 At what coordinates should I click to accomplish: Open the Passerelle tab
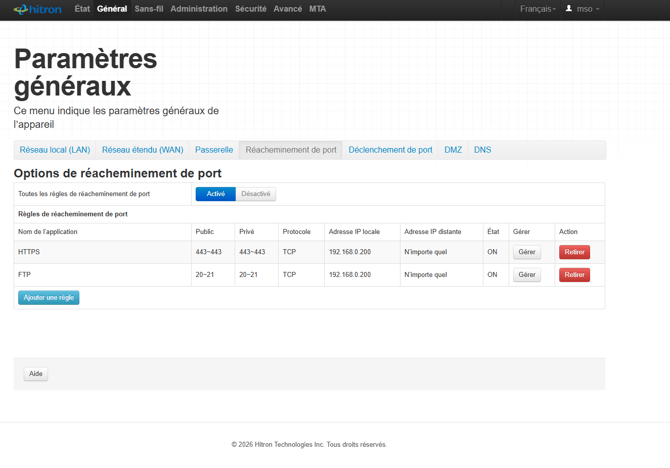[214, 150]
